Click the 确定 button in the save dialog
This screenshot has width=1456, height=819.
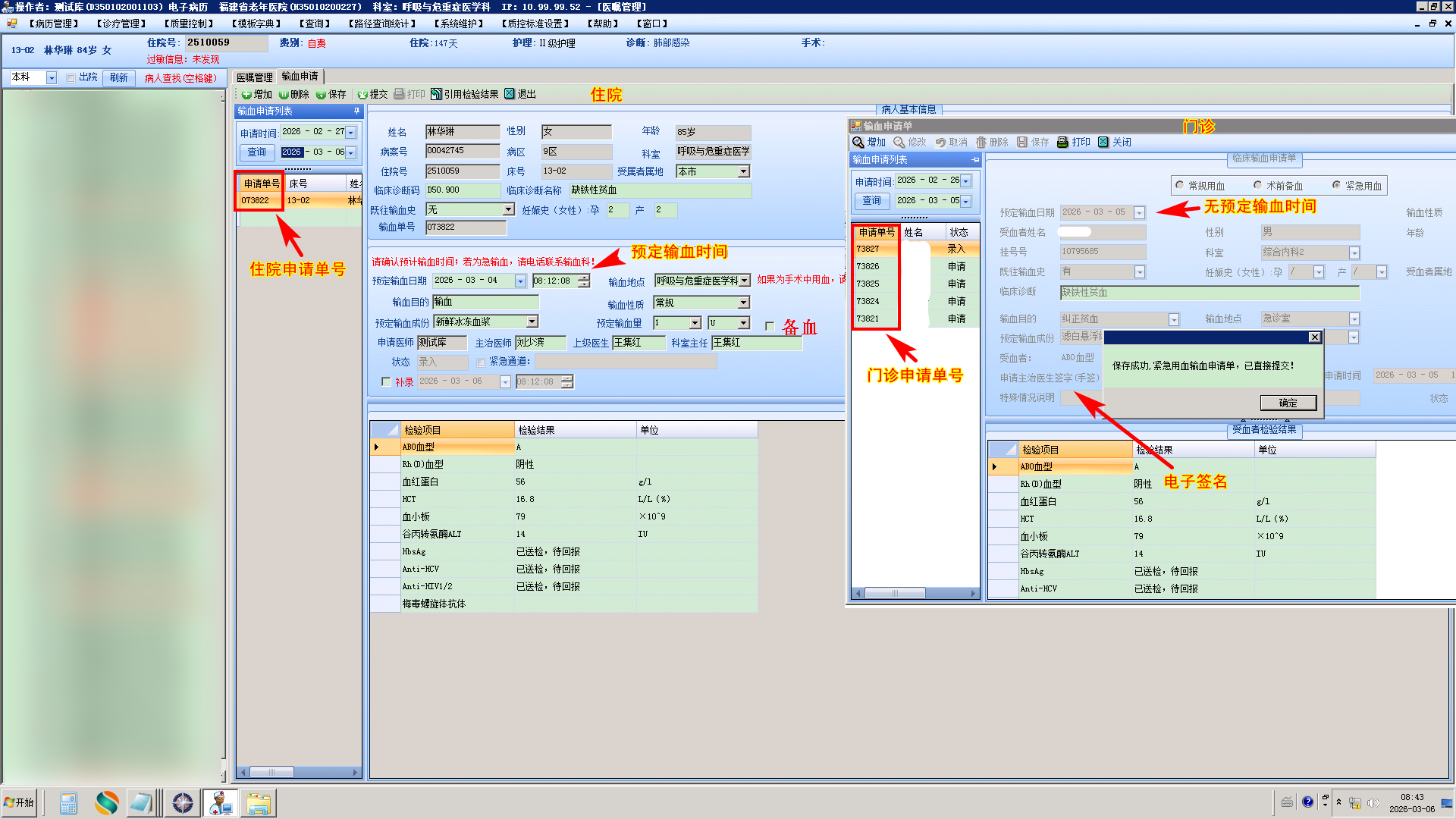(x=1288, y=403)
